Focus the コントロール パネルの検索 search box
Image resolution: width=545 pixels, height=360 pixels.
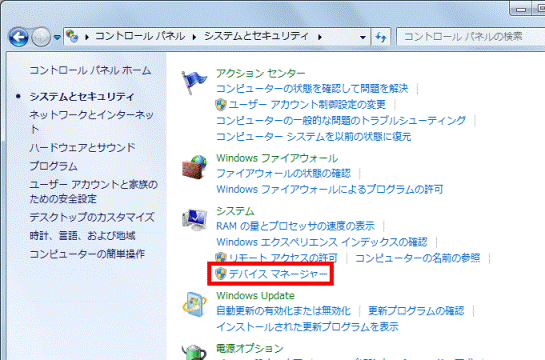pos(471,36)
